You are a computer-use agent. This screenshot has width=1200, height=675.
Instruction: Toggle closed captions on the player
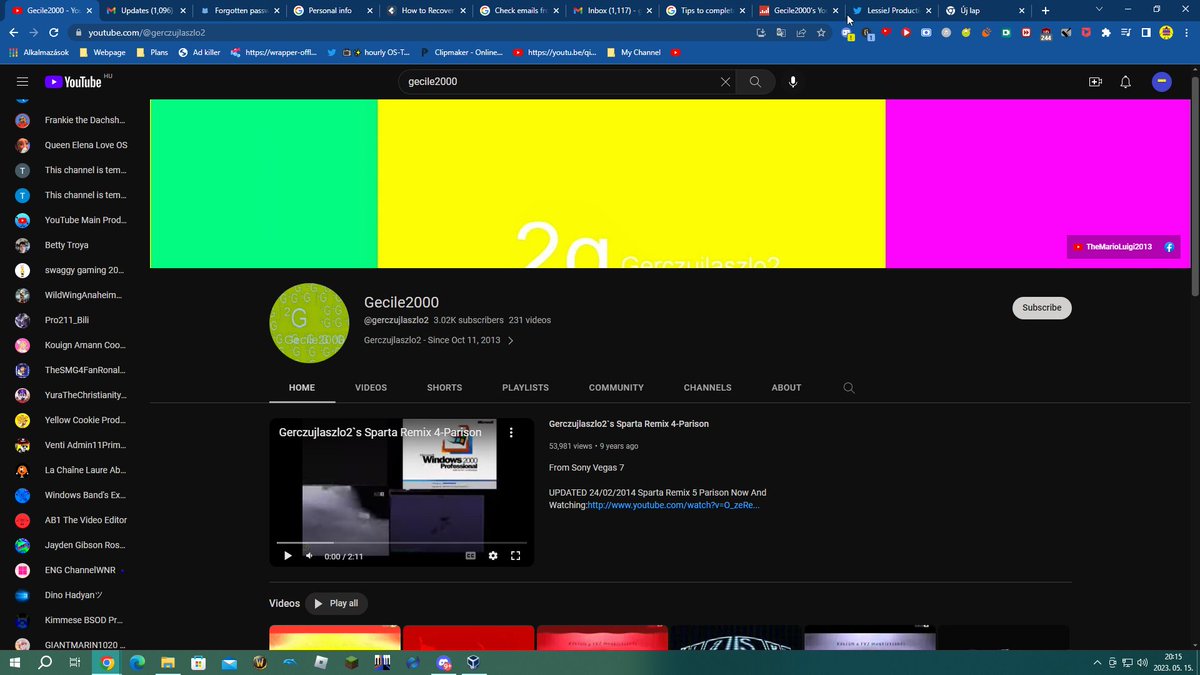(x=470, y=556)
